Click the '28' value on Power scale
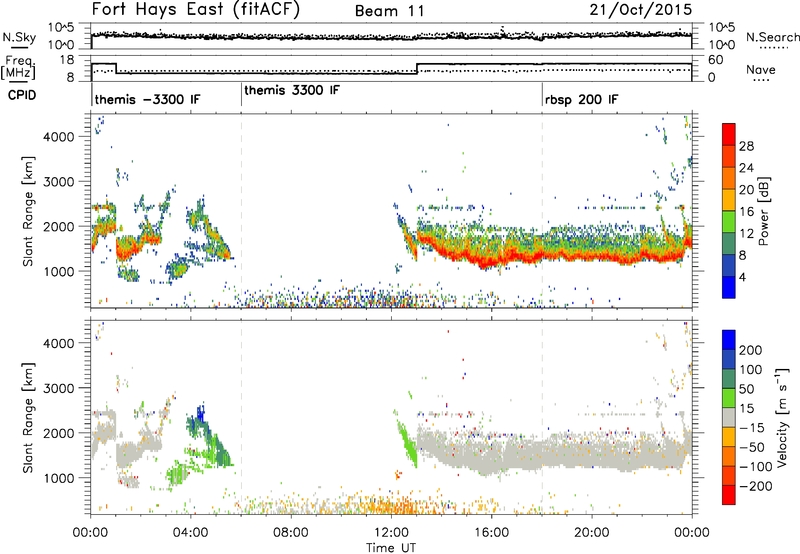The image size is (800, 554). tap(746, 146)
